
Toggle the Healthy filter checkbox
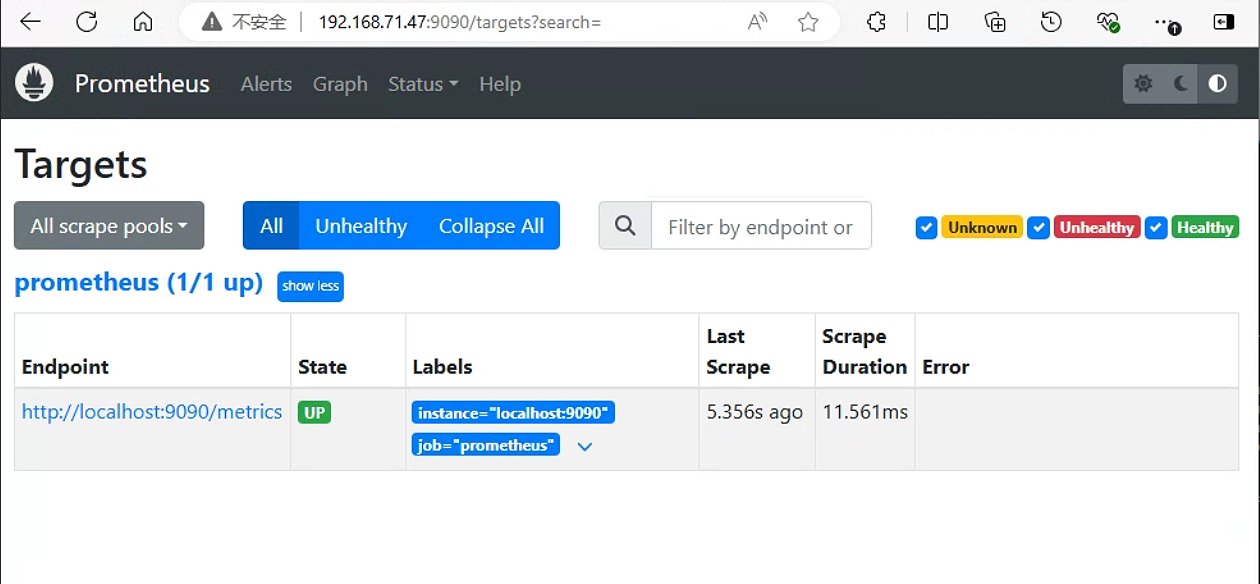pos(1156,228)
